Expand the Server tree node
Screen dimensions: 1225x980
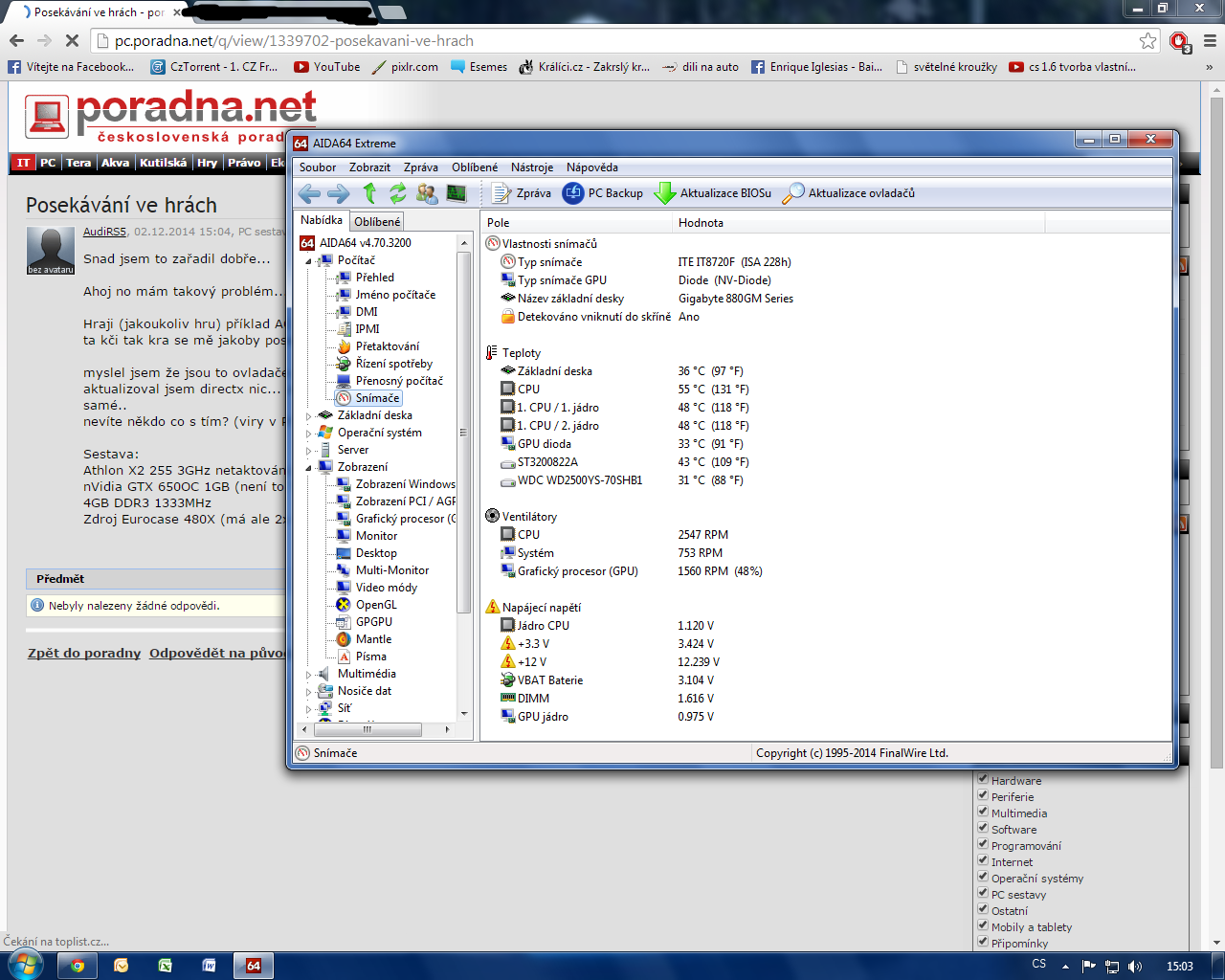pyautogui.click(x=309, y=450)
